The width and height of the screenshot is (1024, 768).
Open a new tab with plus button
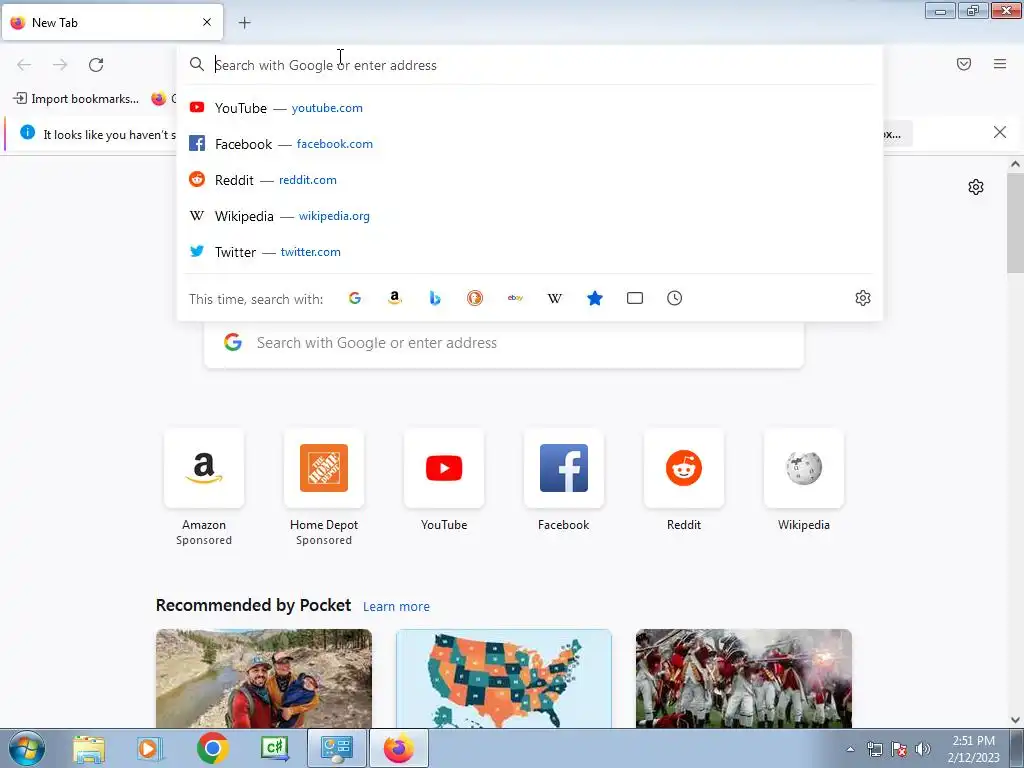click(244, 23)
